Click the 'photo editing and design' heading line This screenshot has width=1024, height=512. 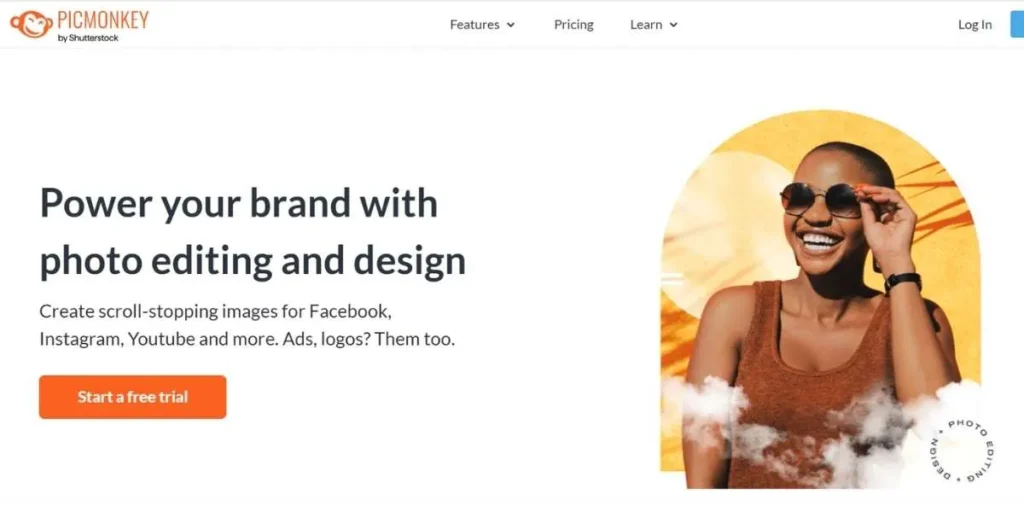coord(253,261)
